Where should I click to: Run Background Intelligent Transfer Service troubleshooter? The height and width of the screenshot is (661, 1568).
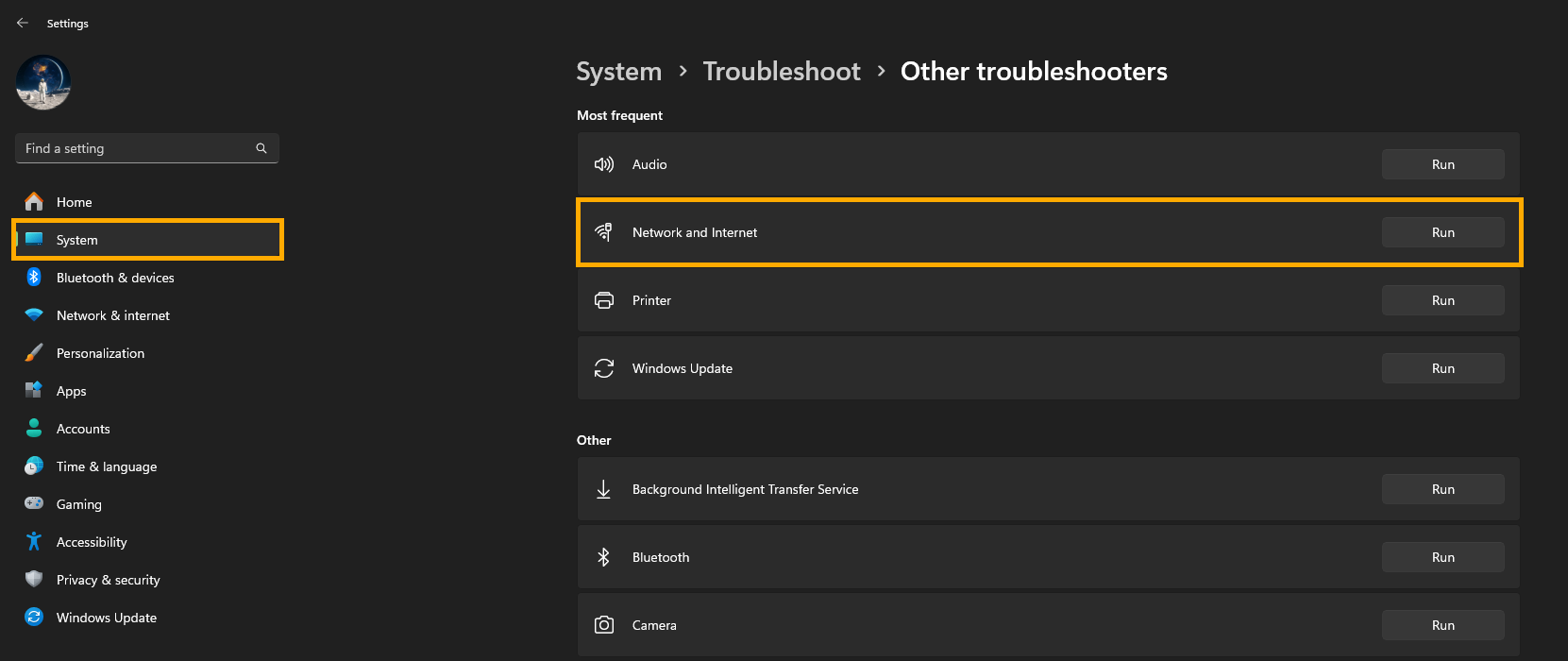(x=1442, y=489)
